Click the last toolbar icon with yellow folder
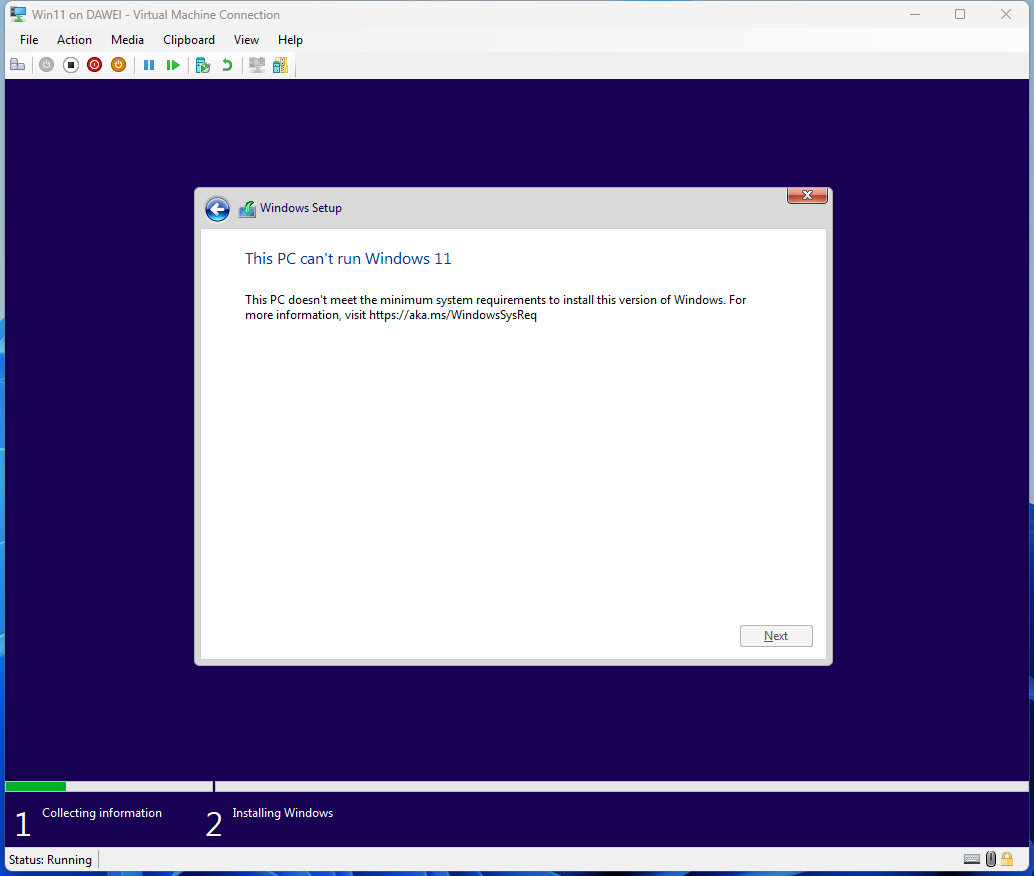 pos(280,65)
